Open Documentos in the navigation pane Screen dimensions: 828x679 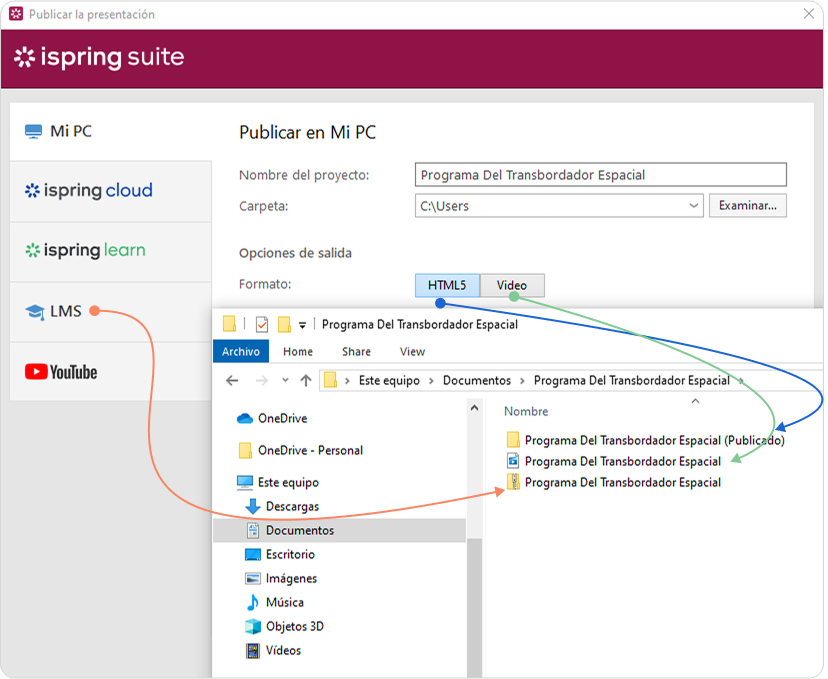click(x=340, y=531)
